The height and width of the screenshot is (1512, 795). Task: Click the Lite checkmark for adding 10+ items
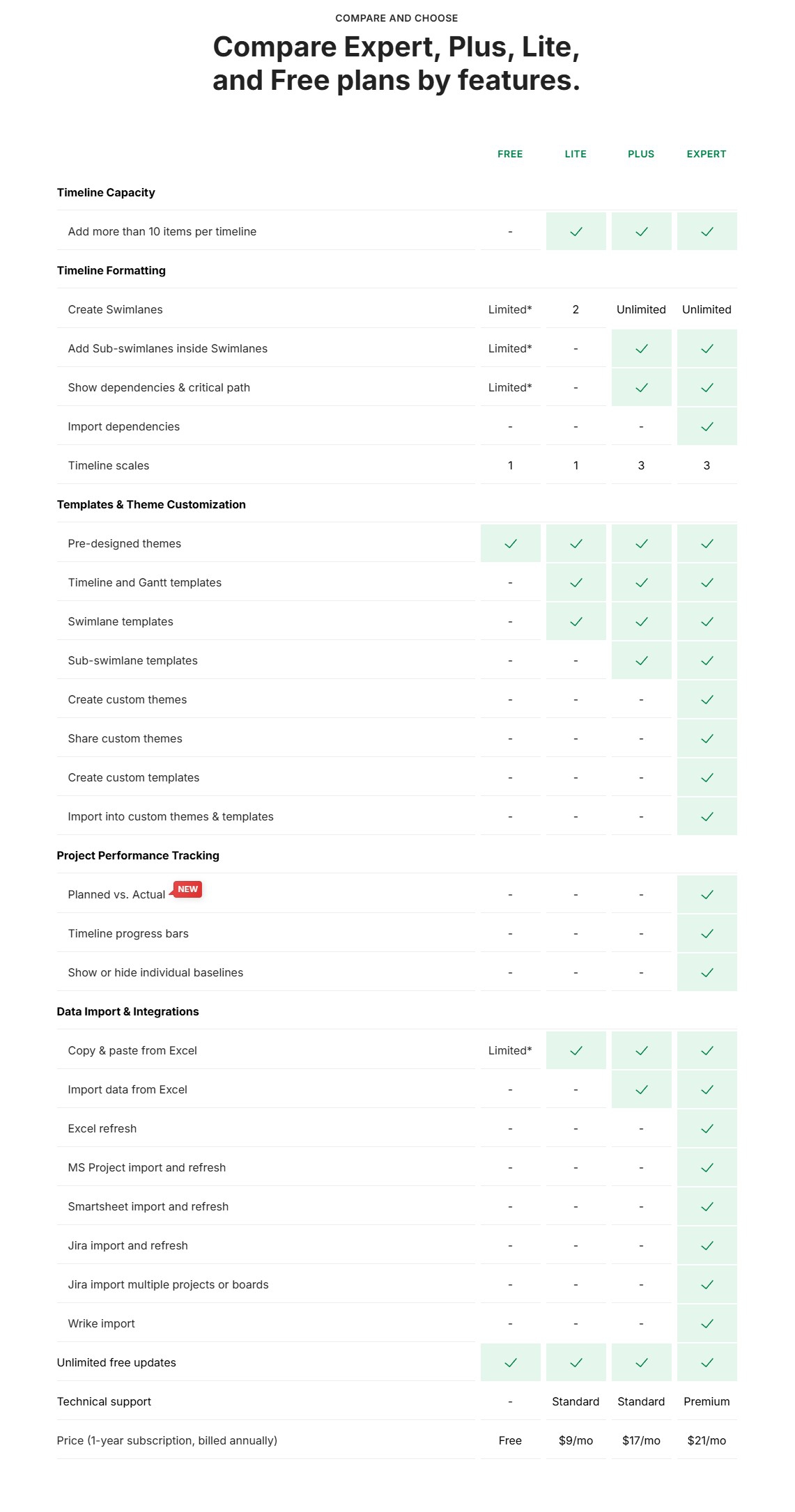coord(576,232)
